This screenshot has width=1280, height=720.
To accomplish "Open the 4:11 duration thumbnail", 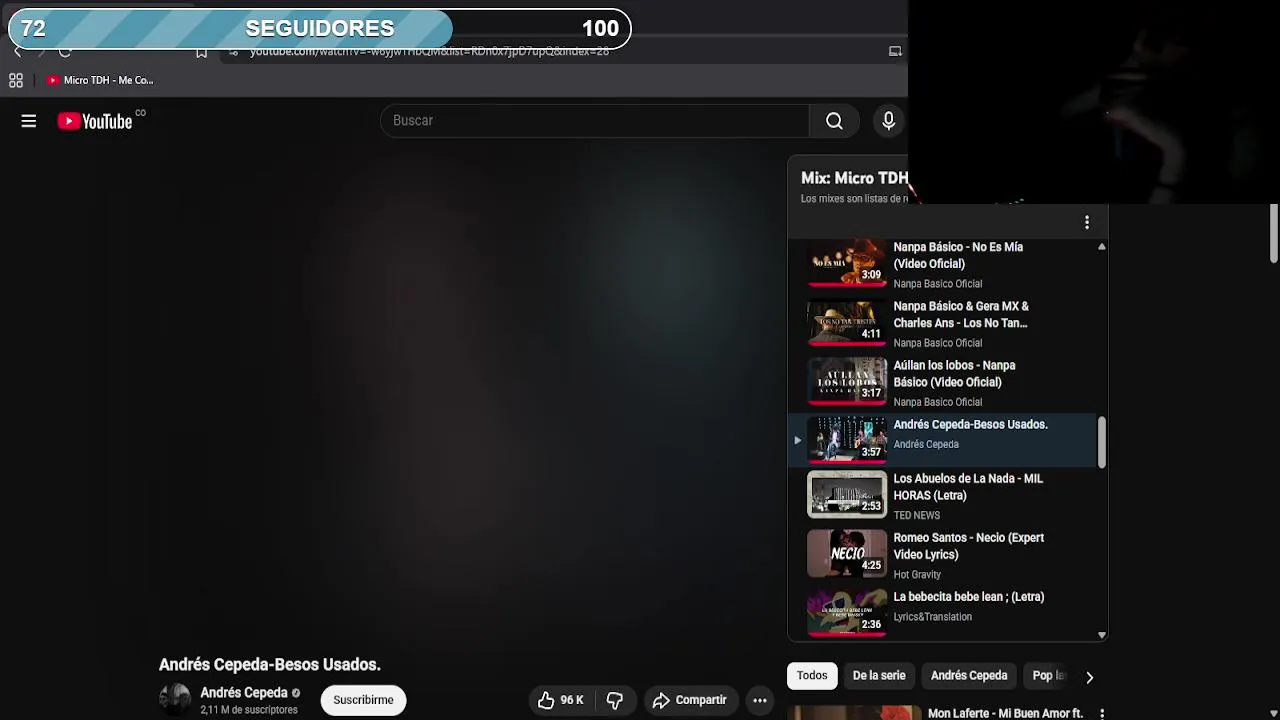I will click(x=847, y=322).
